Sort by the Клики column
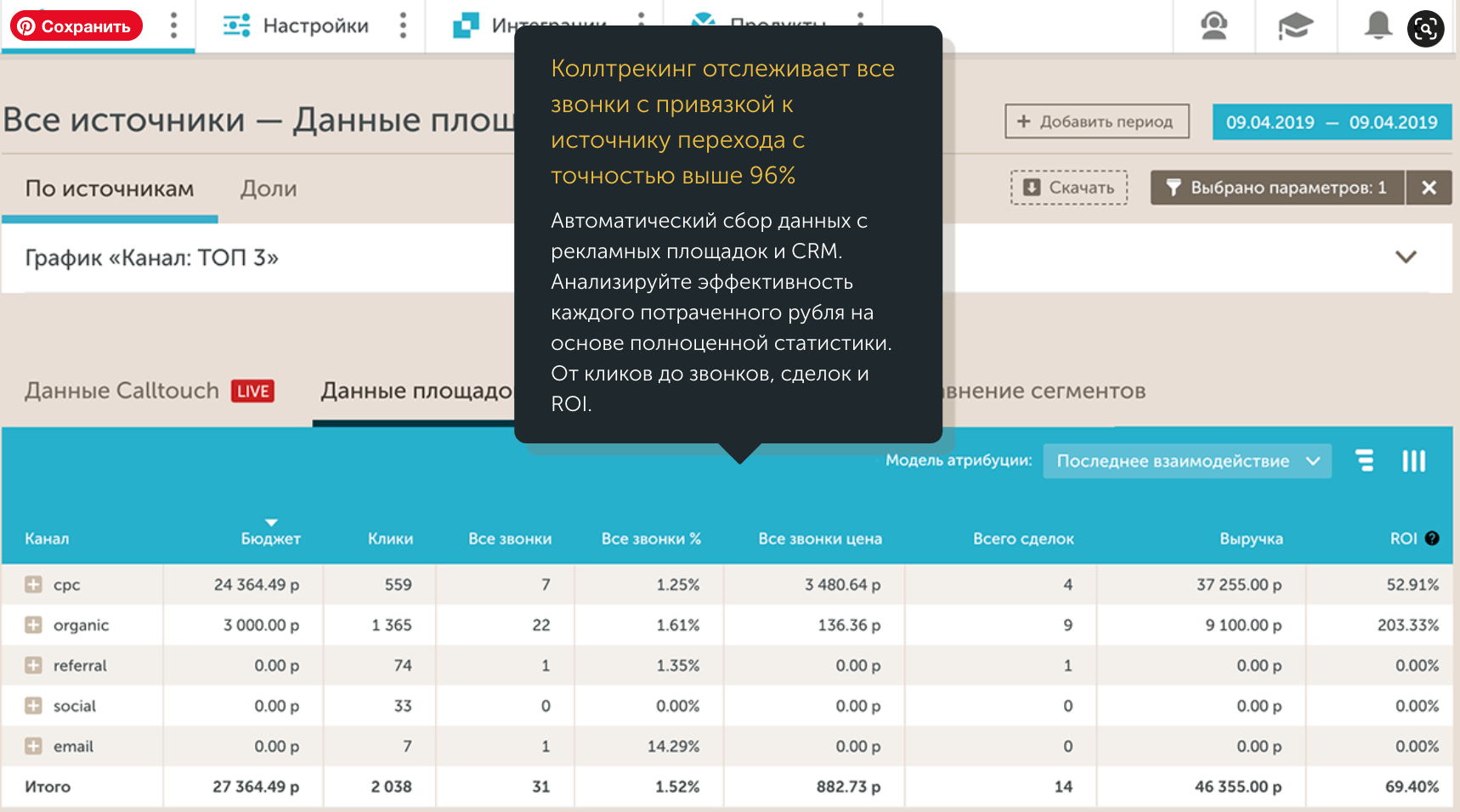Screen dimensions: 1460x812 pos(390,539)
